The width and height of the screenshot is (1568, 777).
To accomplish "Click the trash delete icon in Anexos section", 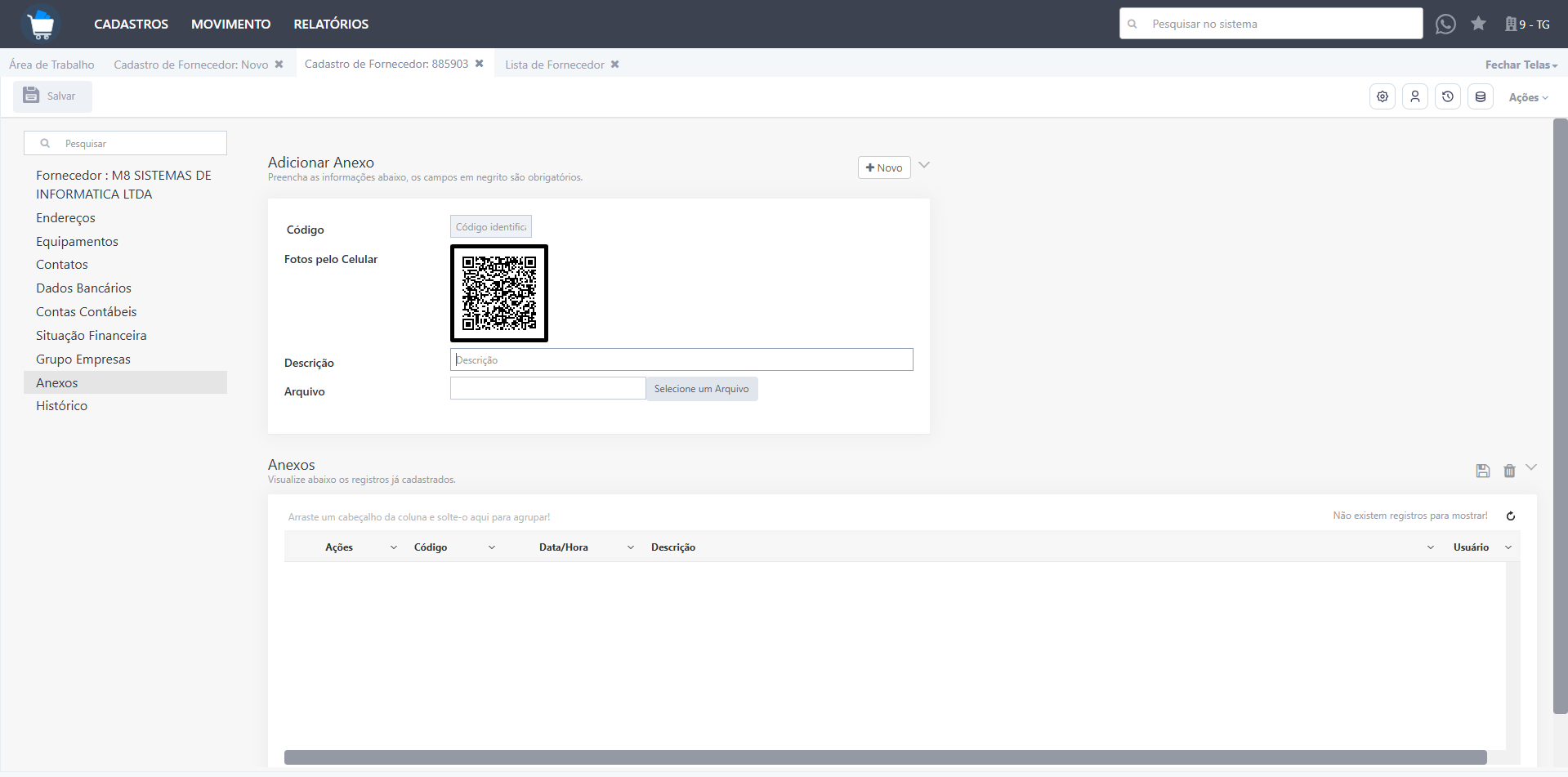I will [x=1509, y=471].
